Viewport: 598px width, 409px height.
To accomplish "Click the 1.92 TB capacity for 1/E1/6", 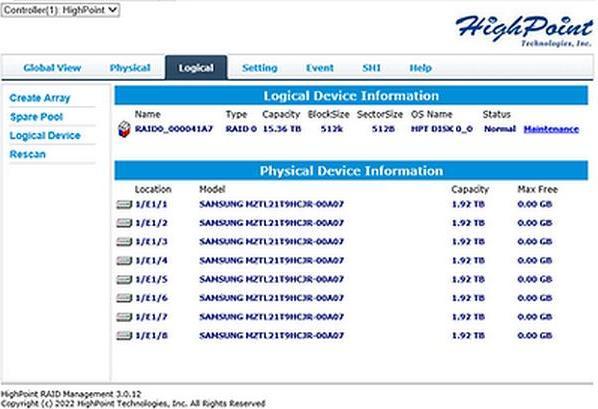I will 468,298.
